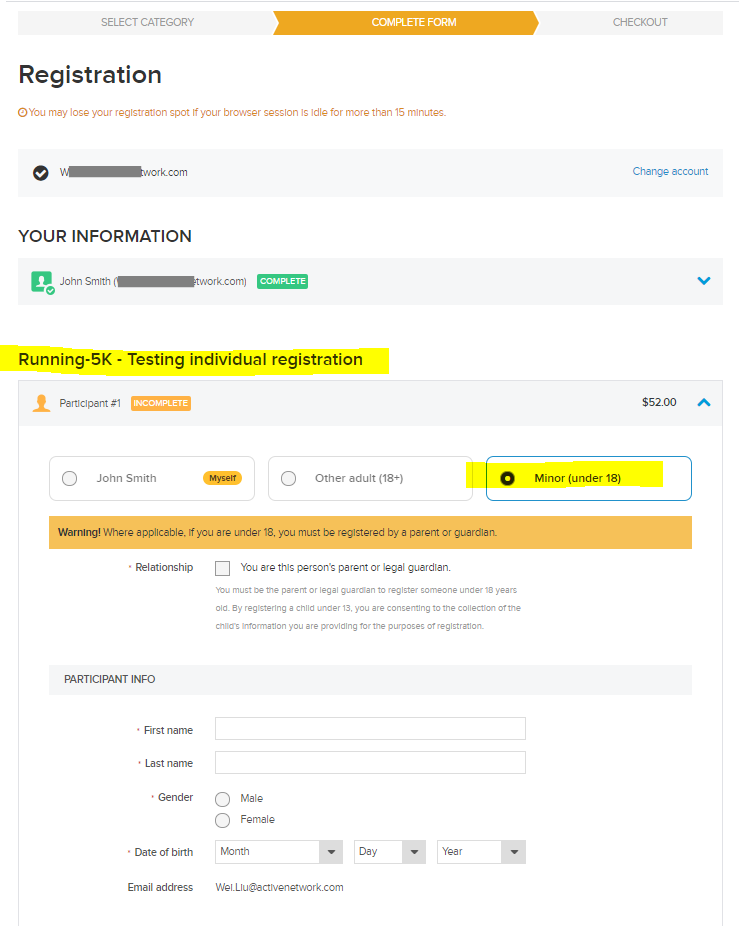Image resolution: width=739 pixels, height=926 pixels.
Task: Select Male gender radio button
Action: coord(223,799)
